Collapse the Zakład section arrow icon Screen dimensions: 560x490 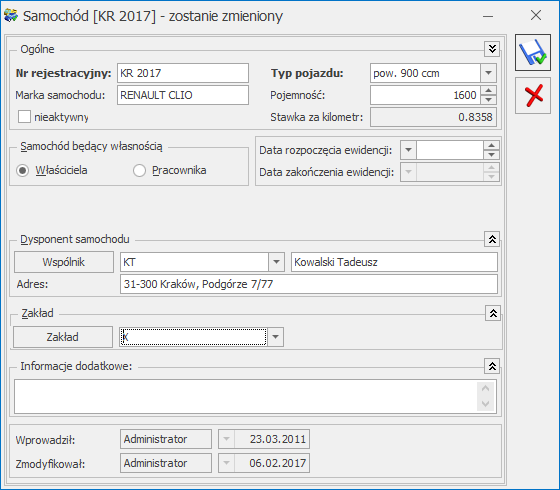[x=493, y=313]
